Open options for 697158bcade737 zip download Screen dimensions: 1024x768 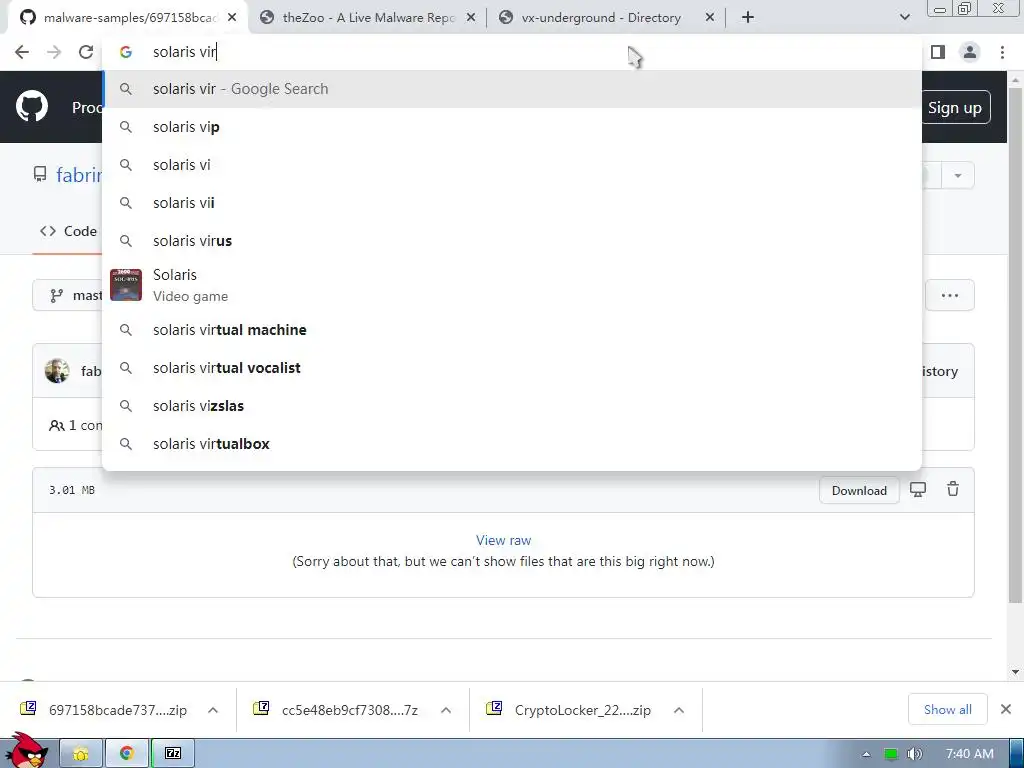coord(213,710)
